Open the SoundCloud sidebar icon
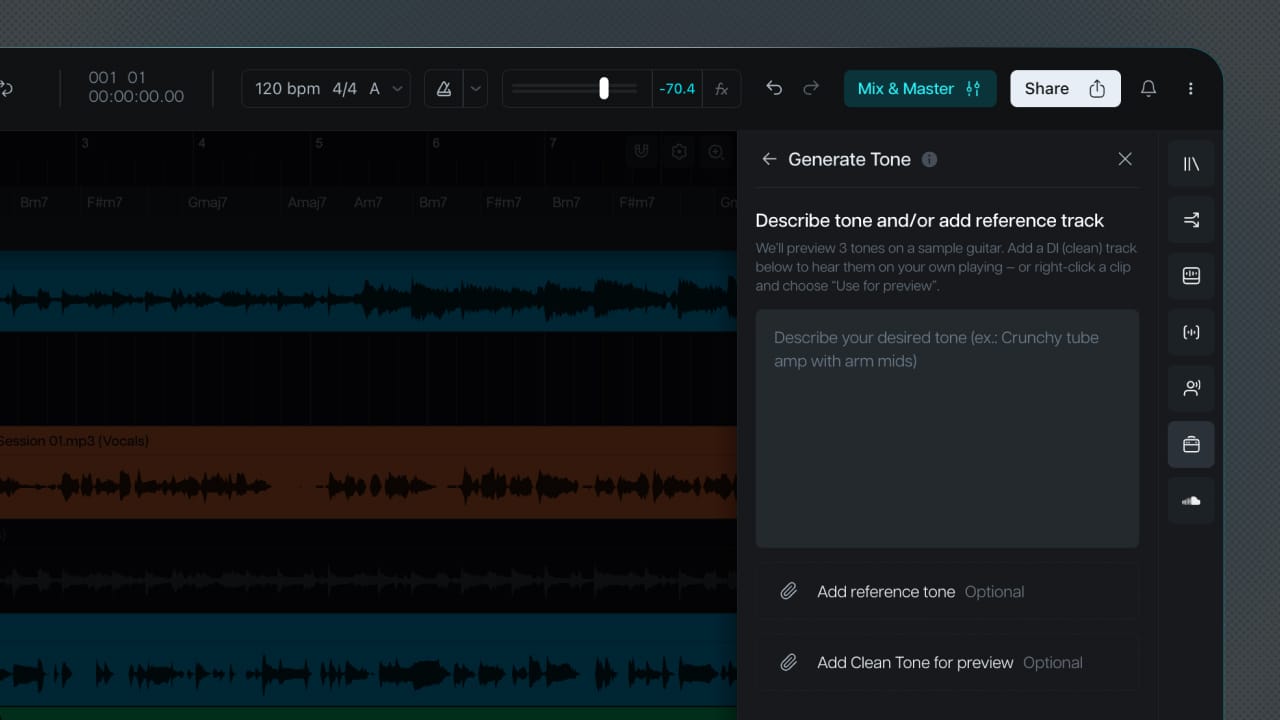The height and width of the screenshot is (720, 1280). click(1191, 500)
